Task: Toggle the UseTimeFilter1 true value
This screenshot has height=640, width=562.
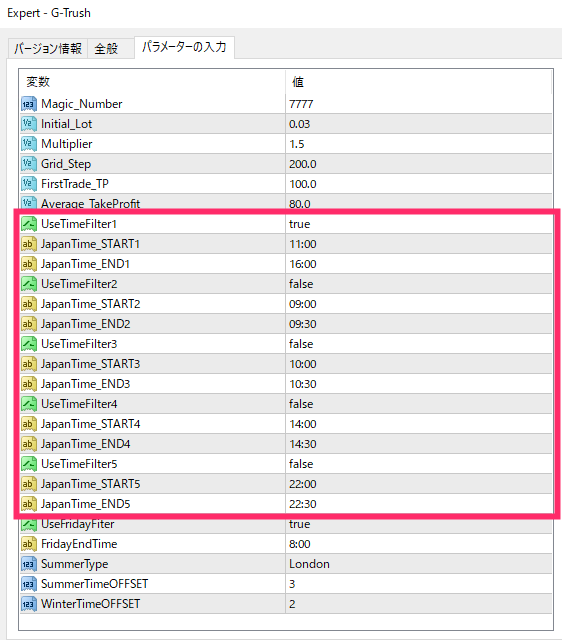Action: (418, 224)
